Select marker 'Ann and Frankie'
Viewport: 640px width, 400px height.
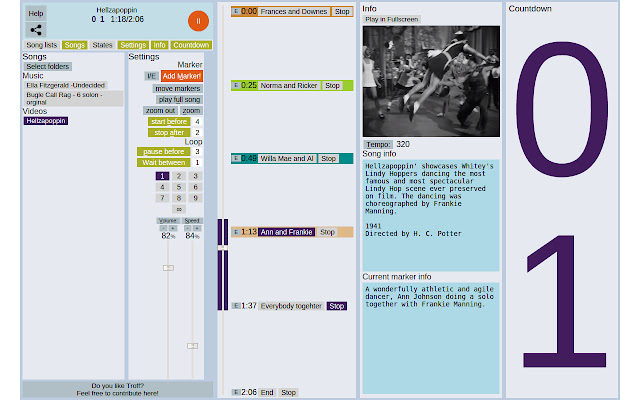point(287,232)
